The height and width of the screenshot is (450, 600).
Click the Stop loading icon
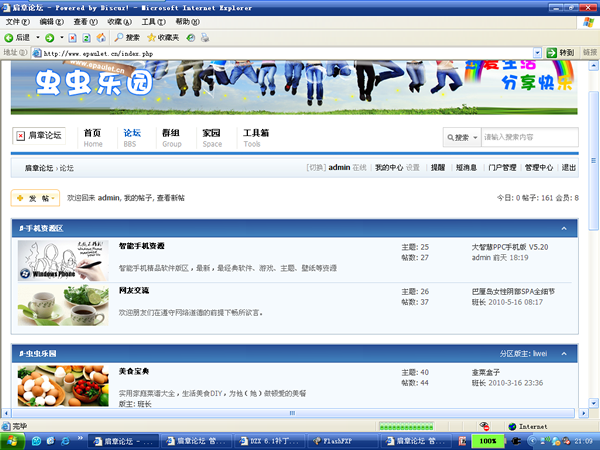point(72,38)
